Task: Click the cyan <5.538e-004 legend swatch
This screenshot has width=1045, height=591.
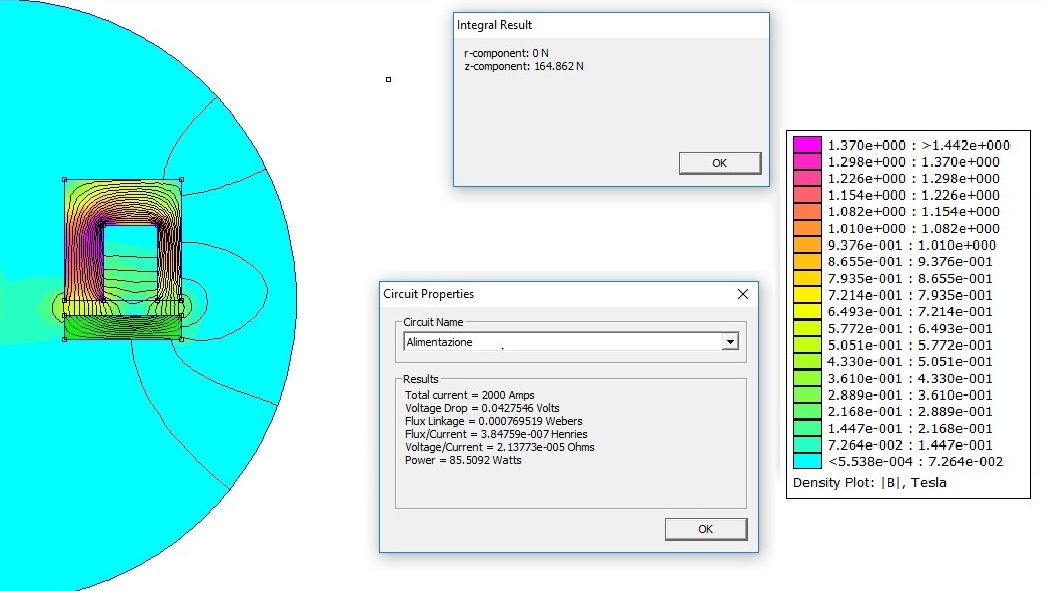Action: [x=807, y=461]
